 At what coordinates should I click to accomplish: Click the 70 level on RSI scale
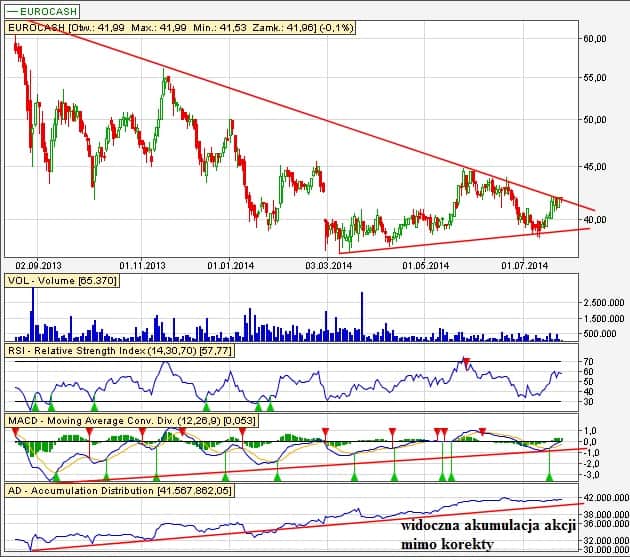tap(587, 360)
